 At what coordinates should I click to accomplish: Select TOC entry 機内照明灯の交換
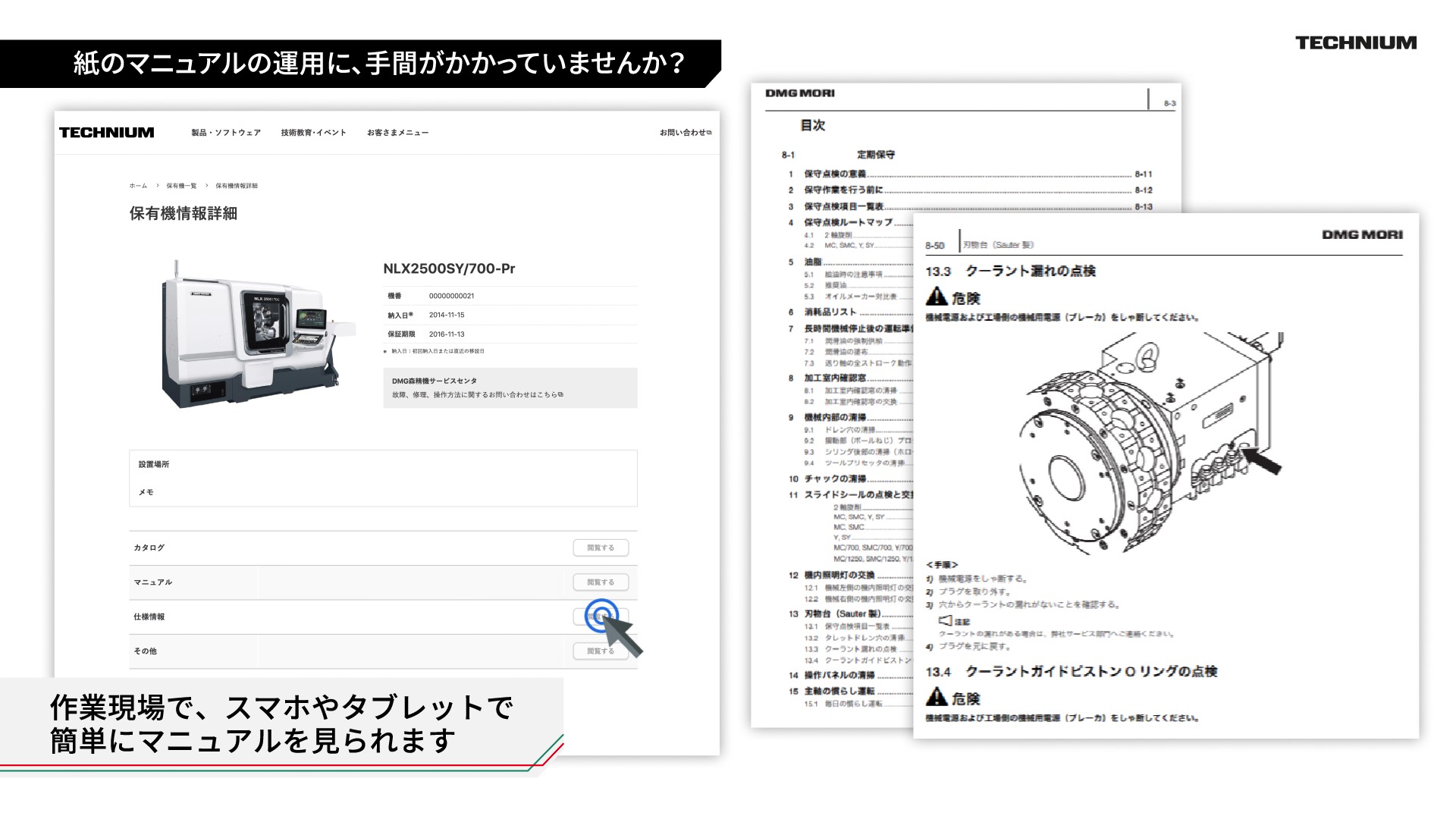tap(839, 576)
